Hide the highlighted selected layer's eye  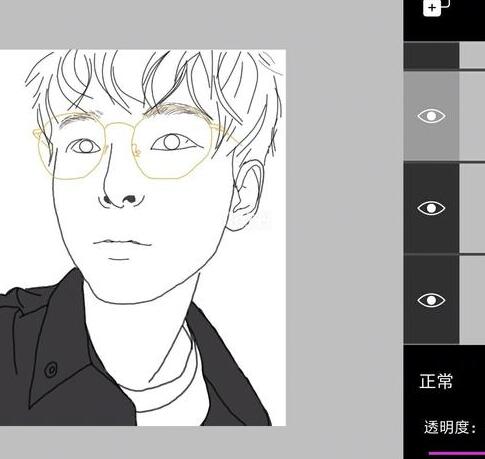pos(431,116)
